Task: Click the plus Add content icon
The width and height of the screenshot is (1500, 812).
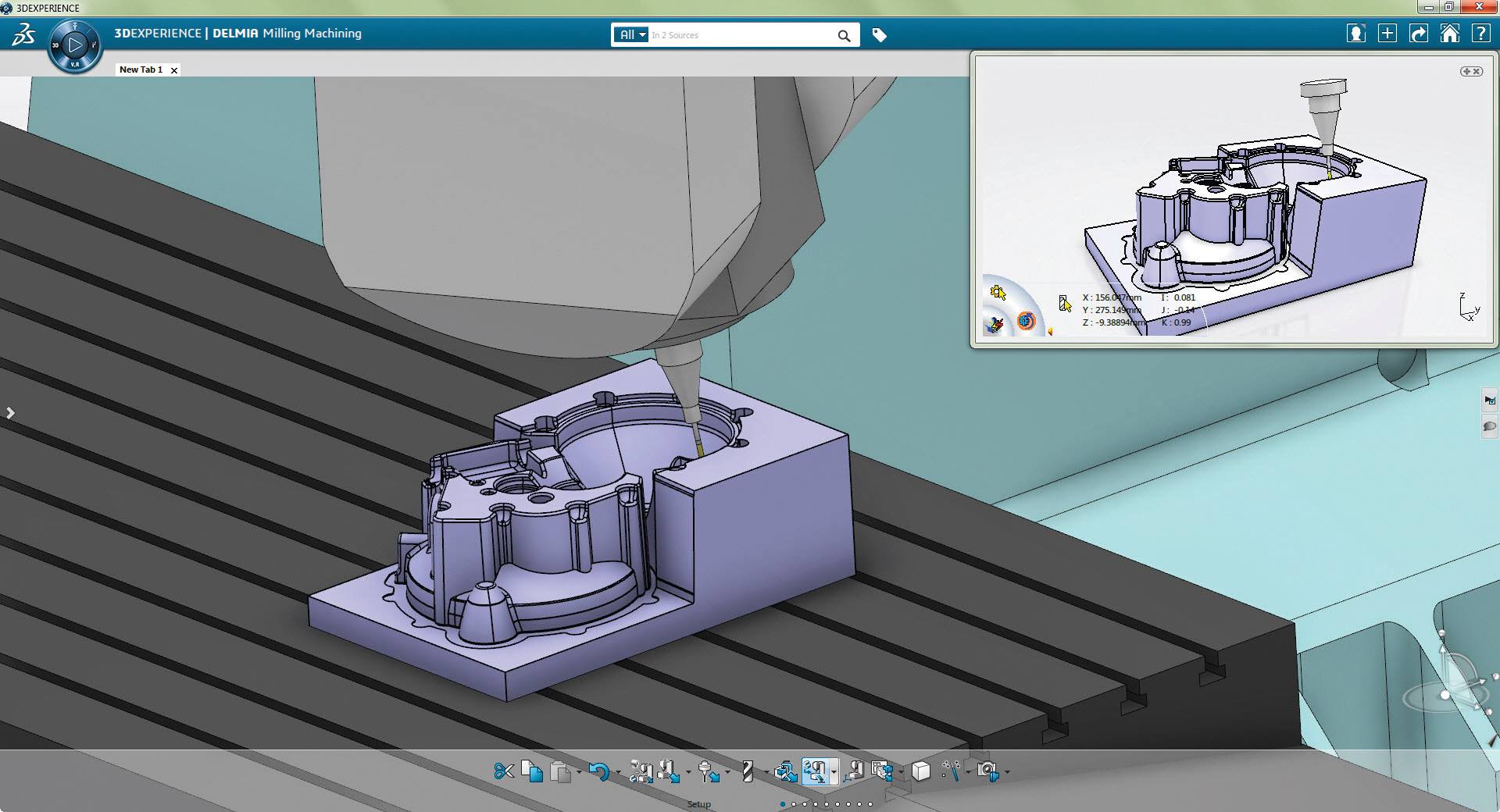Action: (x=1387, y=34)
